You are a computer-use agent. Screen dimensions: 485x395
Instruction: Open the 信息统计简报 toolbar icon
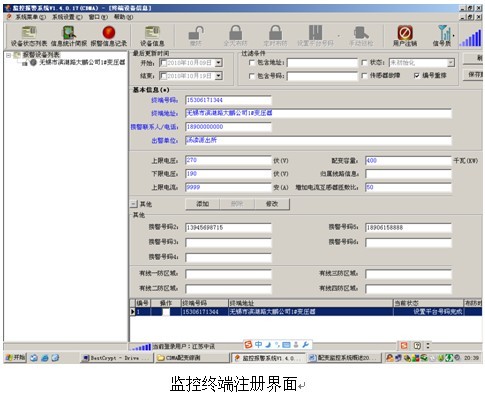(x=69, y=36)
